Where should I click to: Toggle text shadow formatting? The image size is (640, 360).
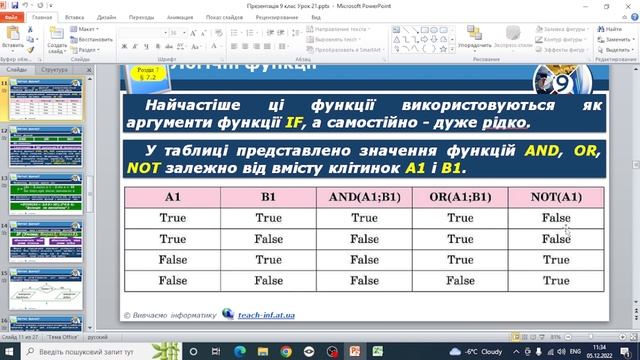[158, 47]
